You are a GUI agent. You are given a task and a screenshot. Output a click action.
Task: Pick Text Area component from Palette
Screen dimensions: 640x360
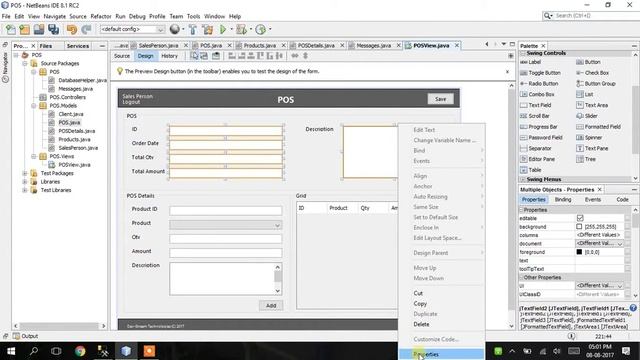point(592,105)
